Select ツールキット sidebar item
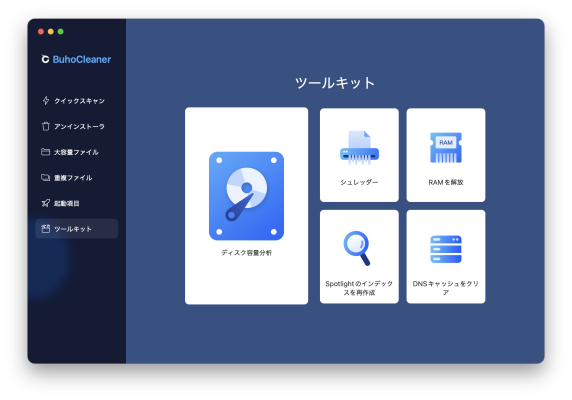The width and height of the screenshot is (572, 400). click(77, 229)
